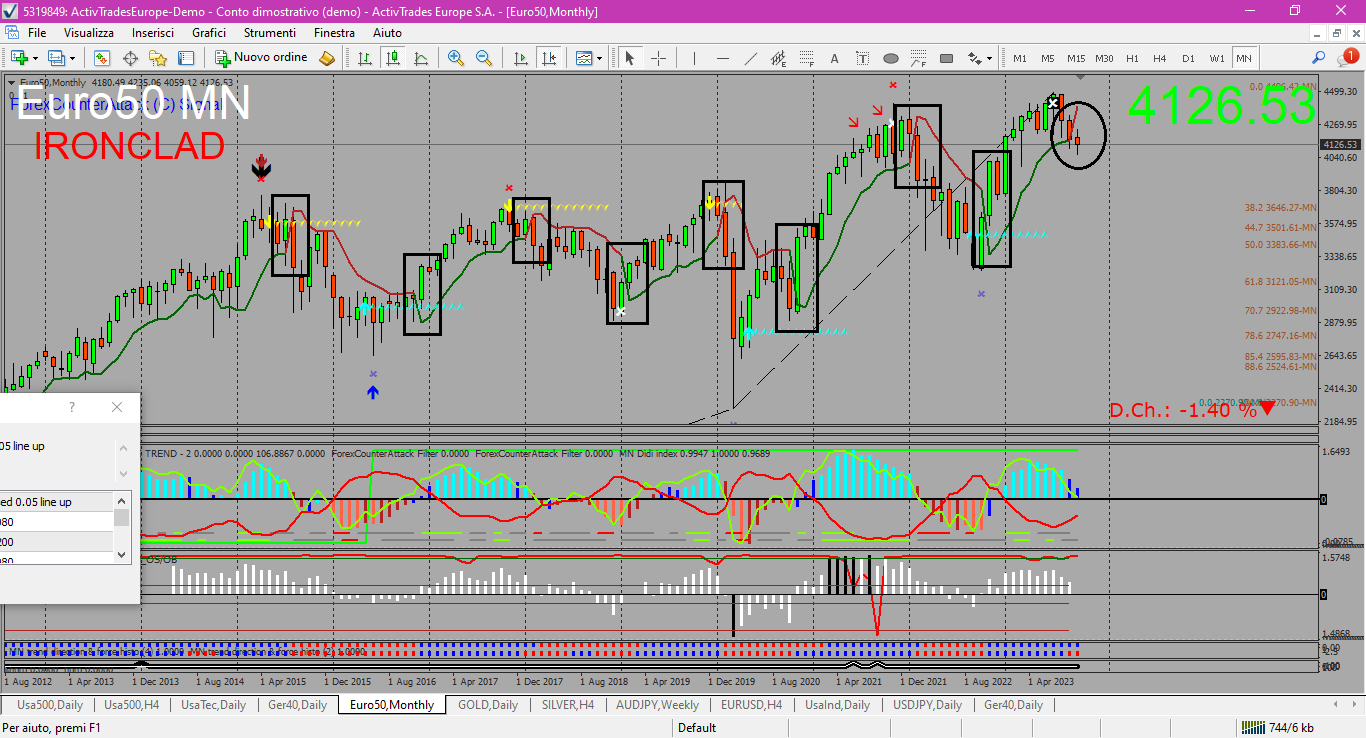Image resolution: width=1366 pixels, height=738 pixels.
Task: Open the Inserisci menu
Action: 153,33
